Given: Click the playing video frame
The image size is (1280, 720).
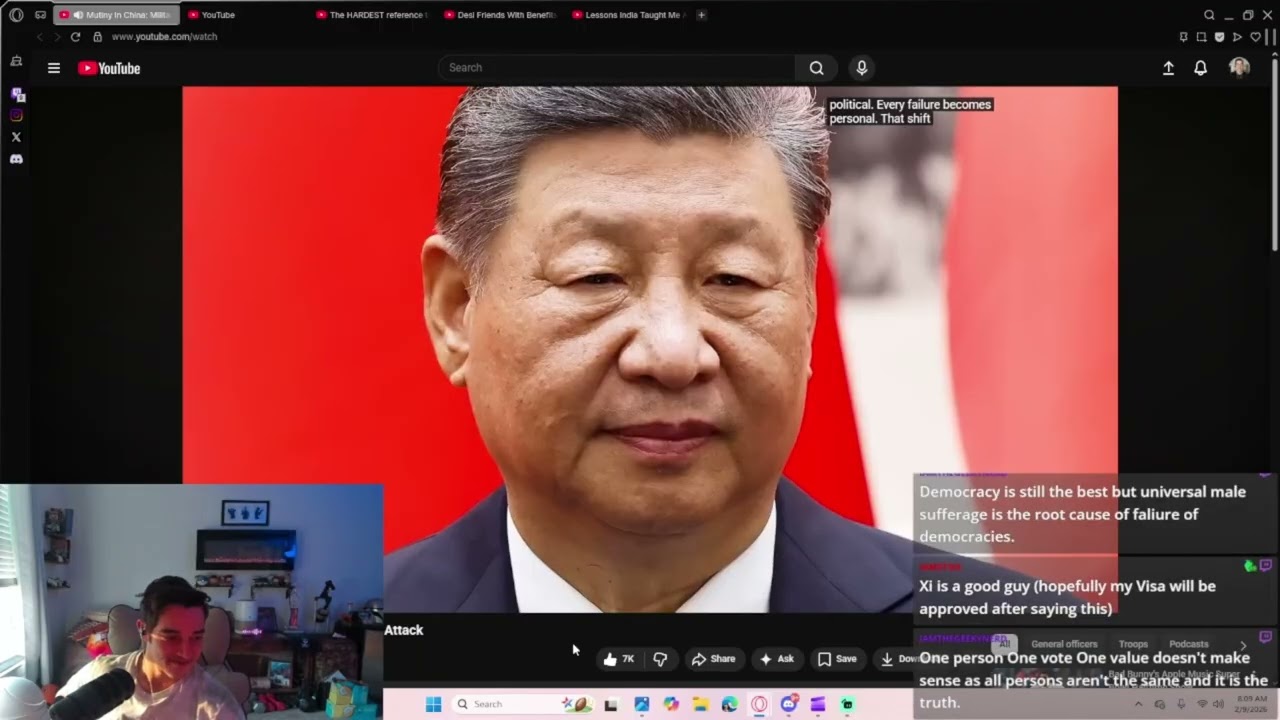Looking at the screenshot, I should pyautogui.click(x=650, y=349).
